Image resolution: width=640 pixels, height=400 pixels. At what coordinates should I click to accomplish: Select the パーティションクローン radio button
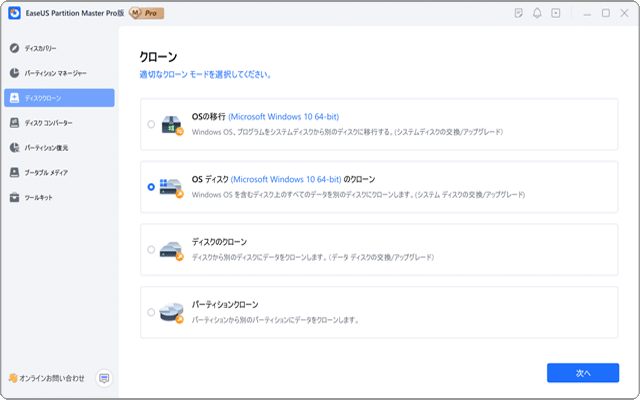(151, 312)
